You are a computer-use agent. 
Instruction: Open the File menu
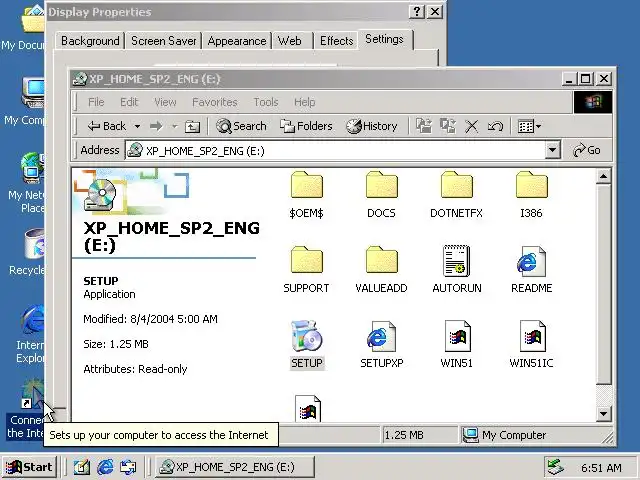point(96,102)
